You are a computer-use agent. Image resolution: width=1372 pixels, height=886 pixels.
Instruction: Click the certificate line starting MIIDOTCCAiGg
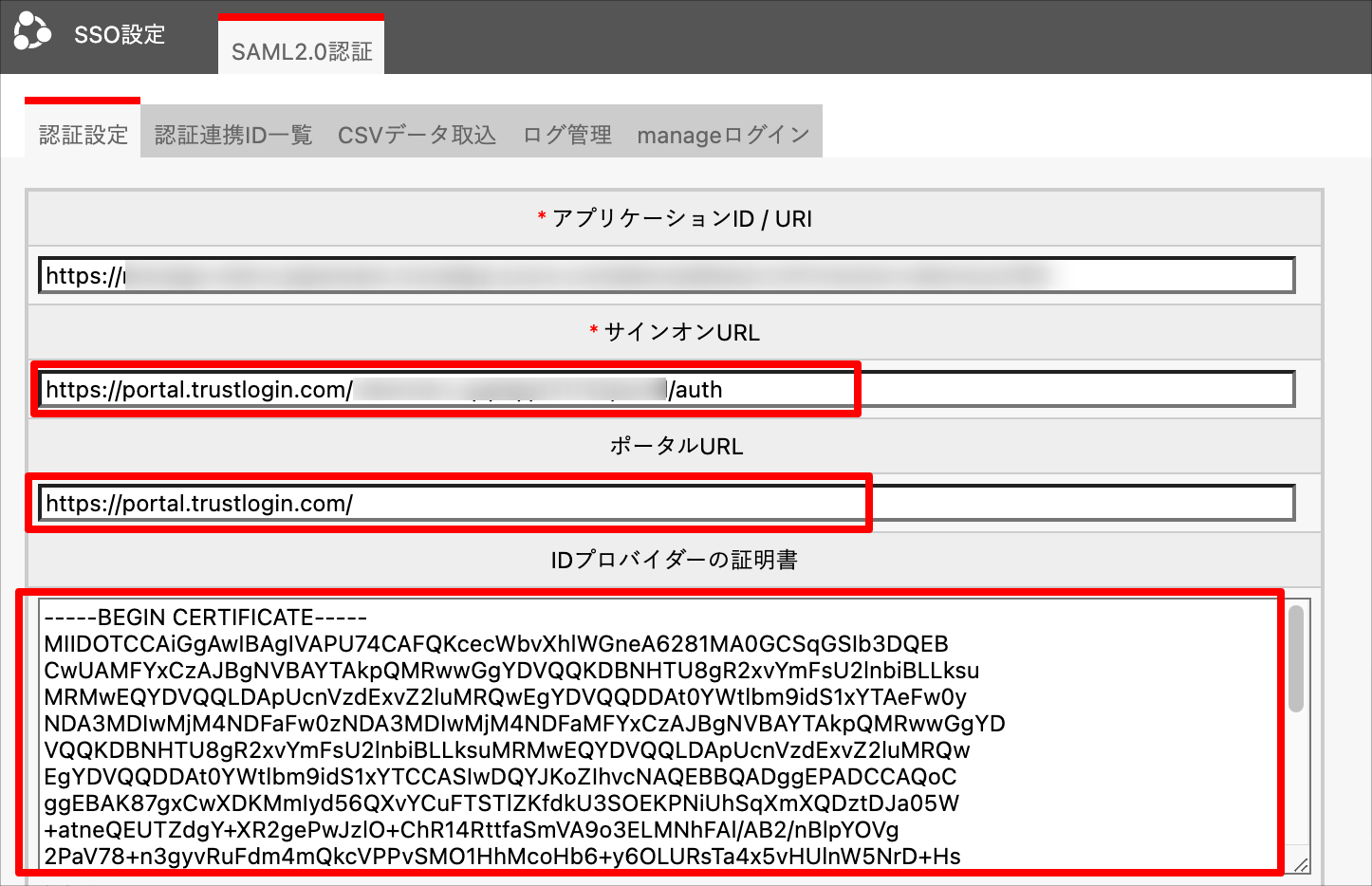496,643
